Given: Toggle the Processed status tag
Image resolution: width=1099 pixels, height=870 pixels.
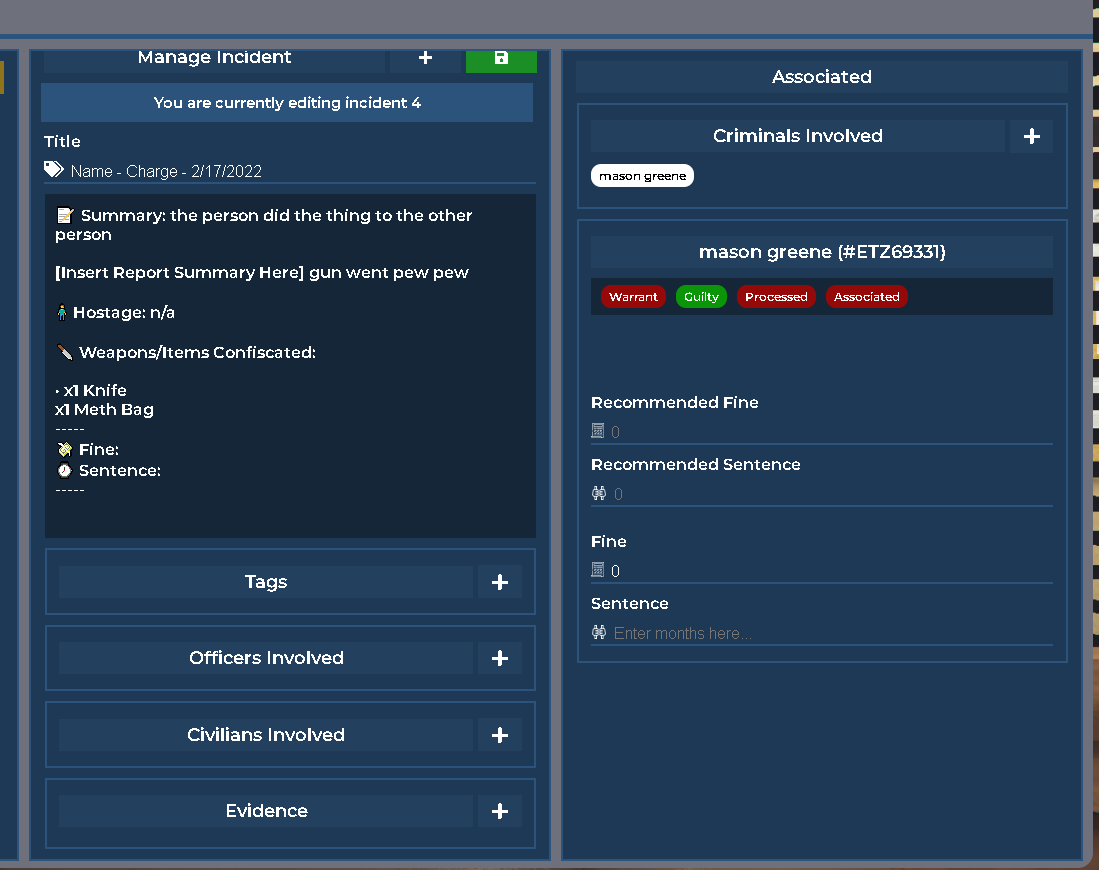Looking at the screenshot, I should 776,297.
